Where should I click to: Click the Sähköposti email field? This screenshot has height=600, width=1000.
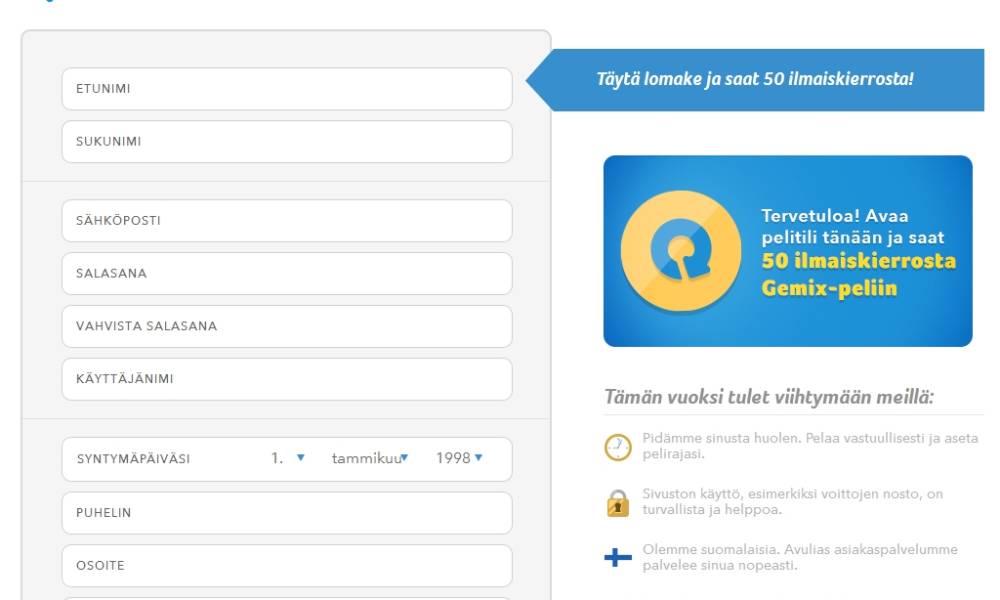click(x=287, y=221)
